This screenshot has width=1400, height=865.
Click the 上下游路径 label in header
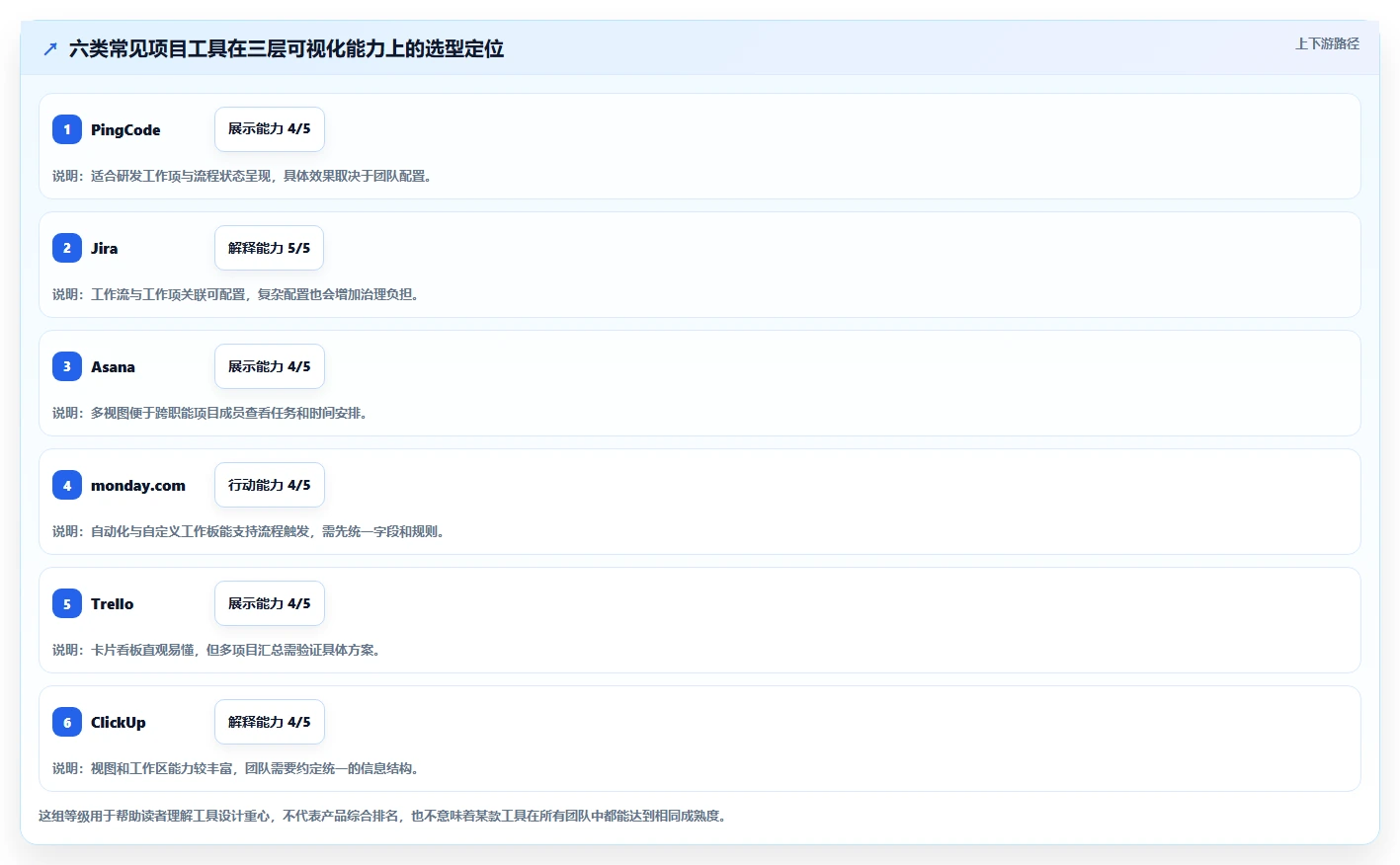[1327, 43]
